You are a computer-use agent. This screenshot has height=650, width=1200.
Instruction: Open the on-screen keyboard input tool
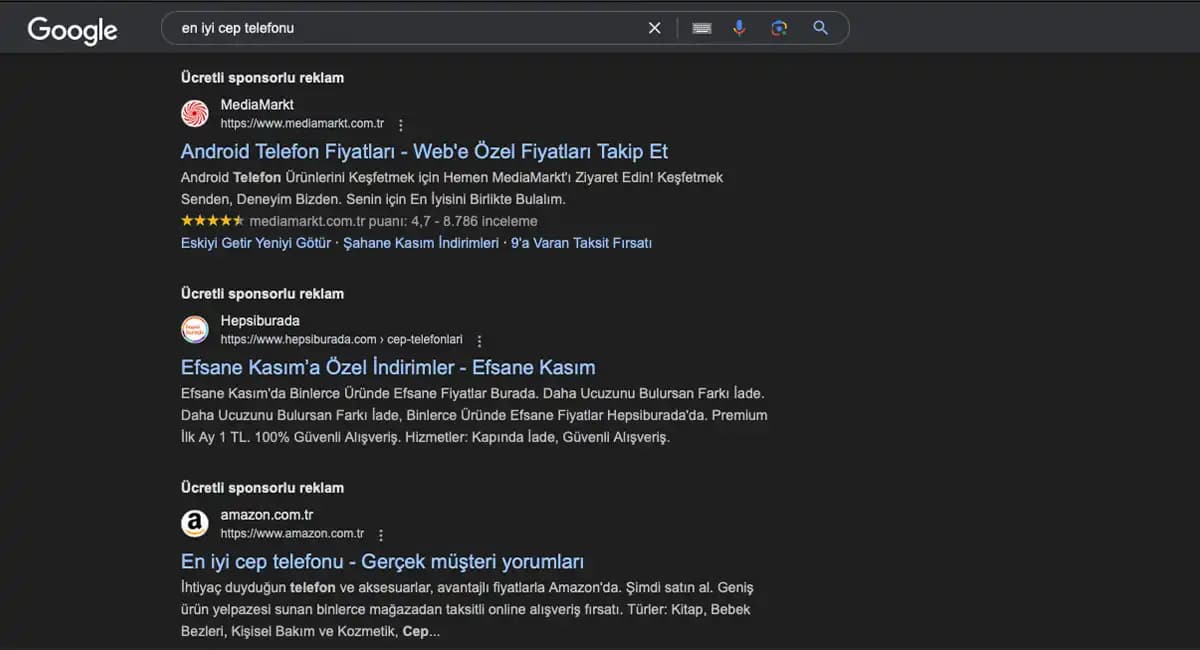click(x=702, y=28)
